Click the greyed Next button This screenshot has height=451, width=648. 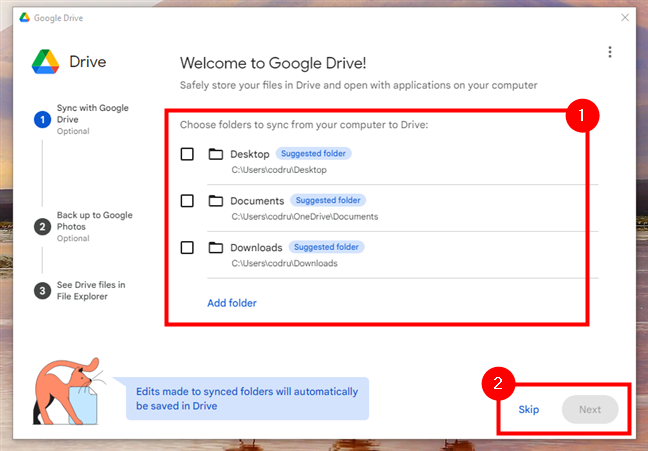point(590,409)
